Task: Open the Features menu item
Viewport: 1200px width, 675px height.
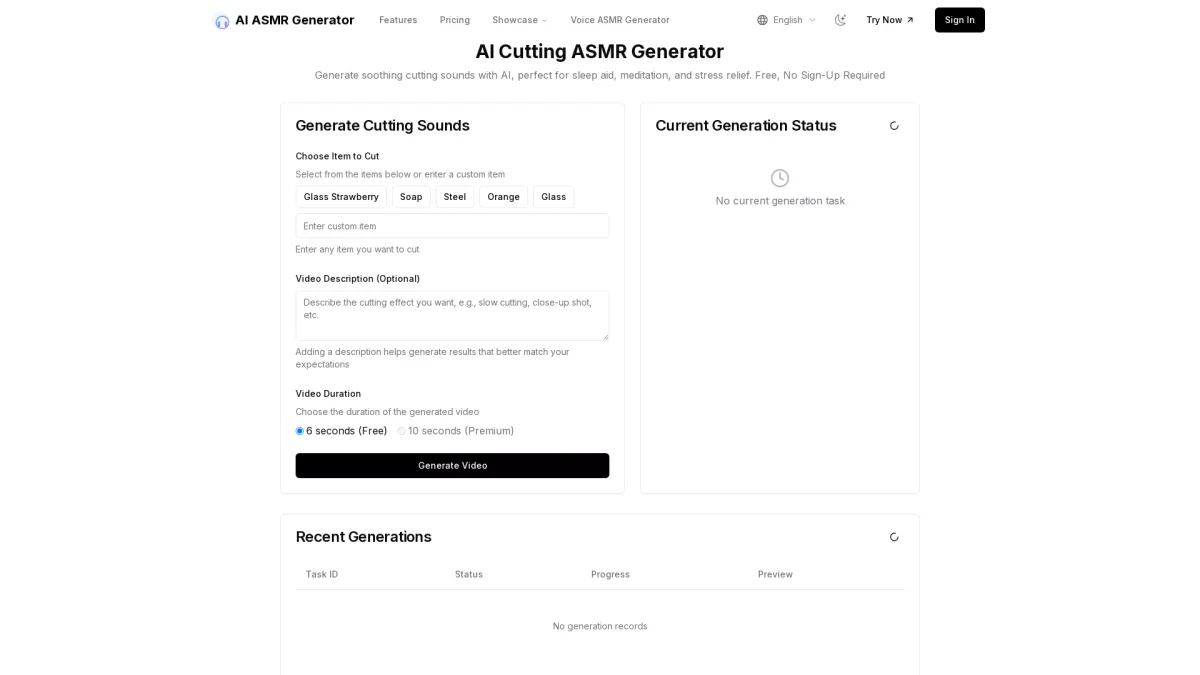Action: 398,20
